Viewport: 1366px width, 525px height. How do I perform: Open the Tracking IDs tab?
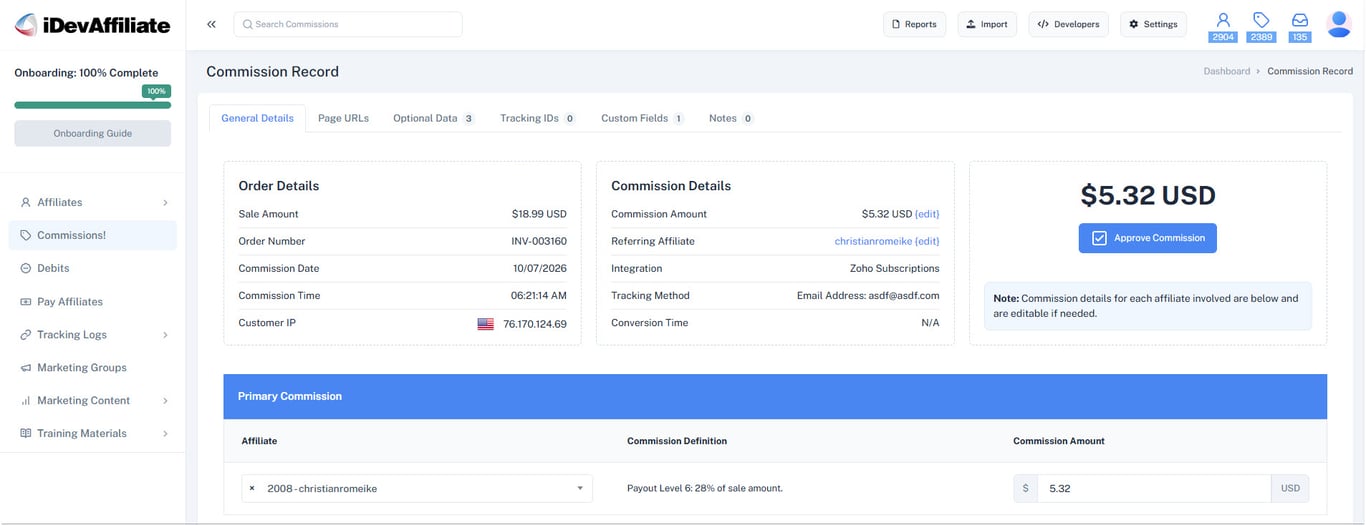[x=538, y=118]
